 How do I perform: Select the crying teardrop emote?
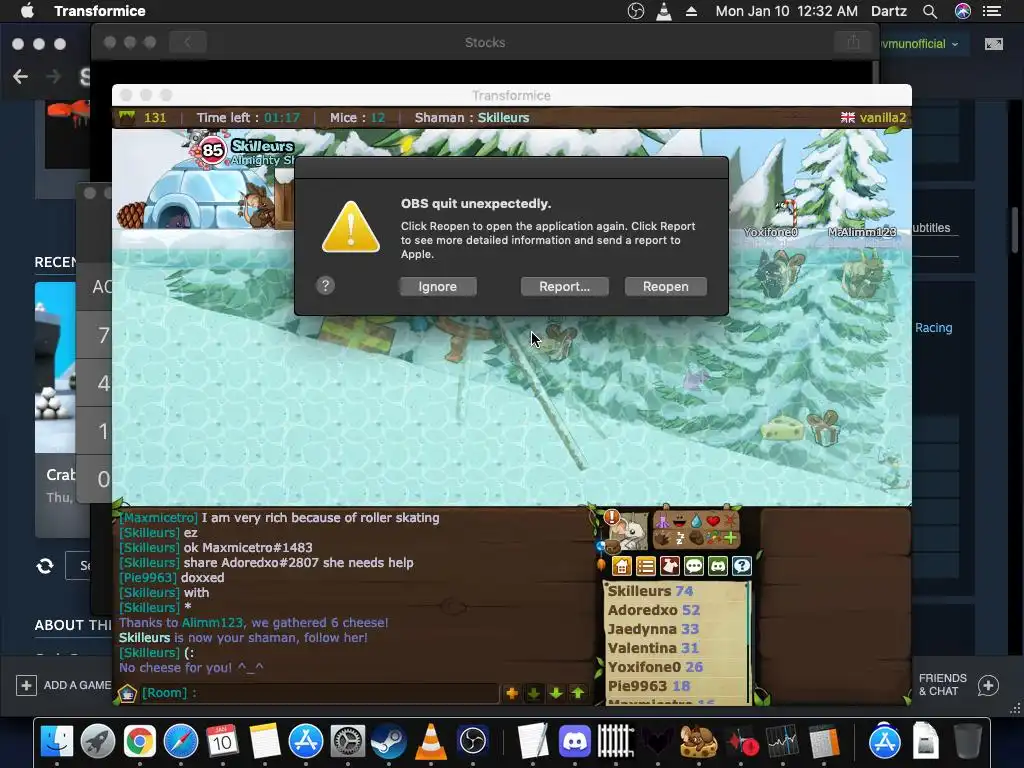[696, 521]
